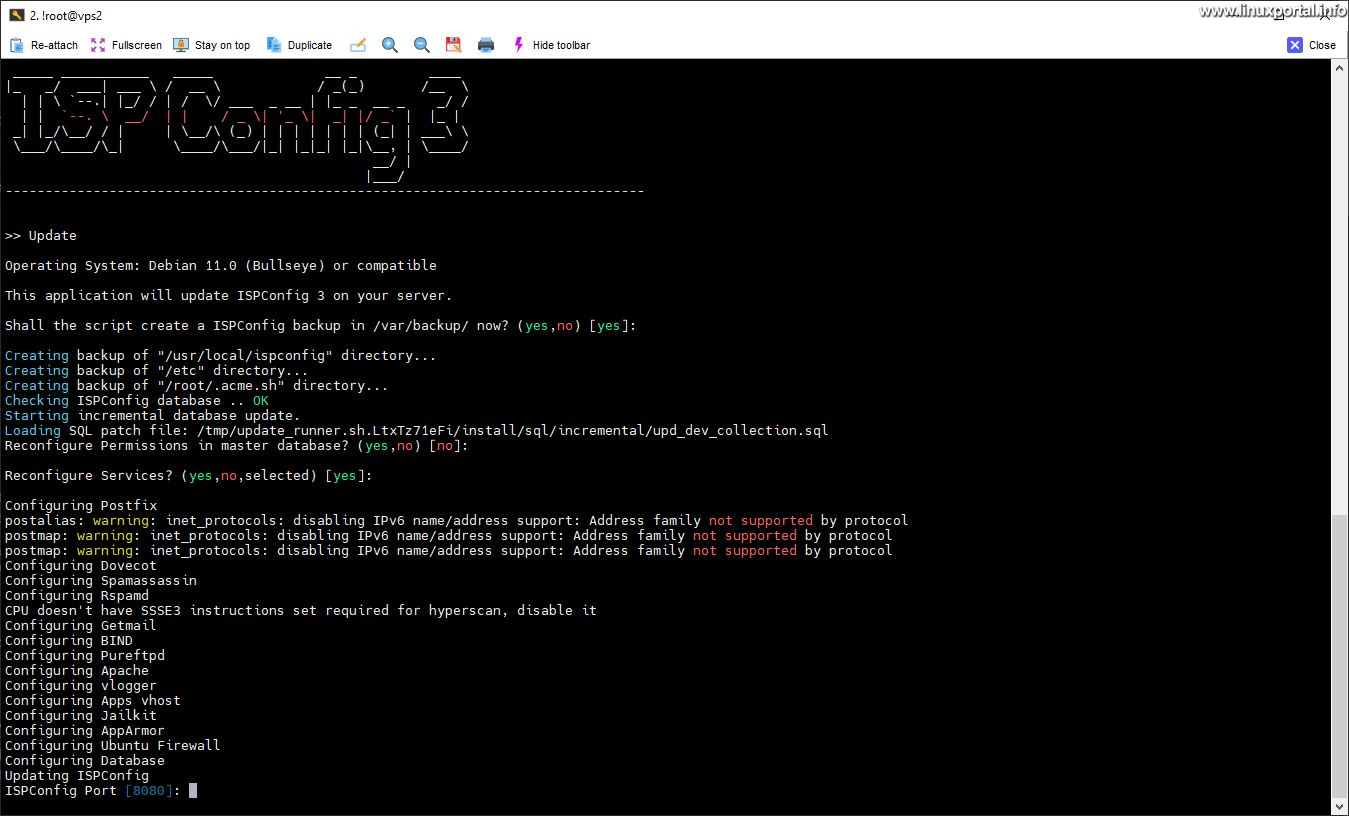Click the rename session pencil icon
Image resolution: width=1349 pixels, height=816 pixels.
coord(358,45)
